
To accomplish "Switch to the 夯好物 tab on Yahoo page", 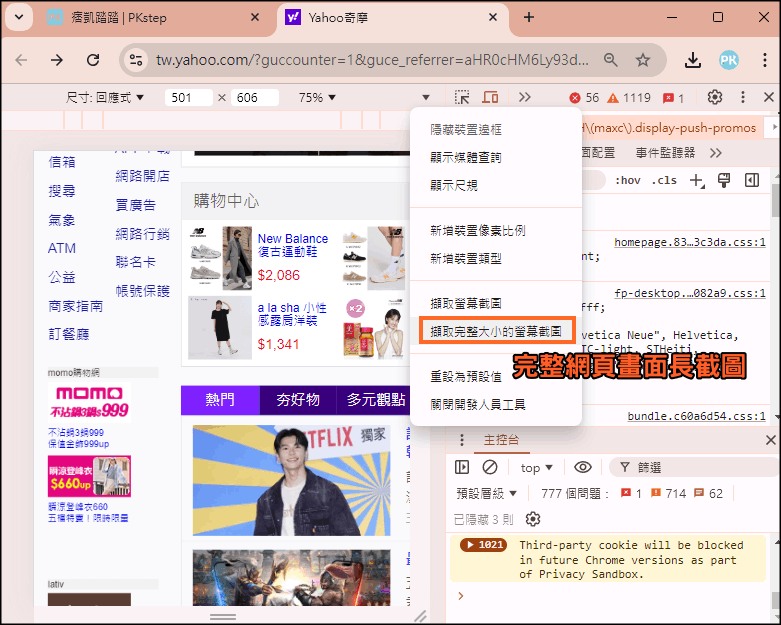I will [298, 400].
